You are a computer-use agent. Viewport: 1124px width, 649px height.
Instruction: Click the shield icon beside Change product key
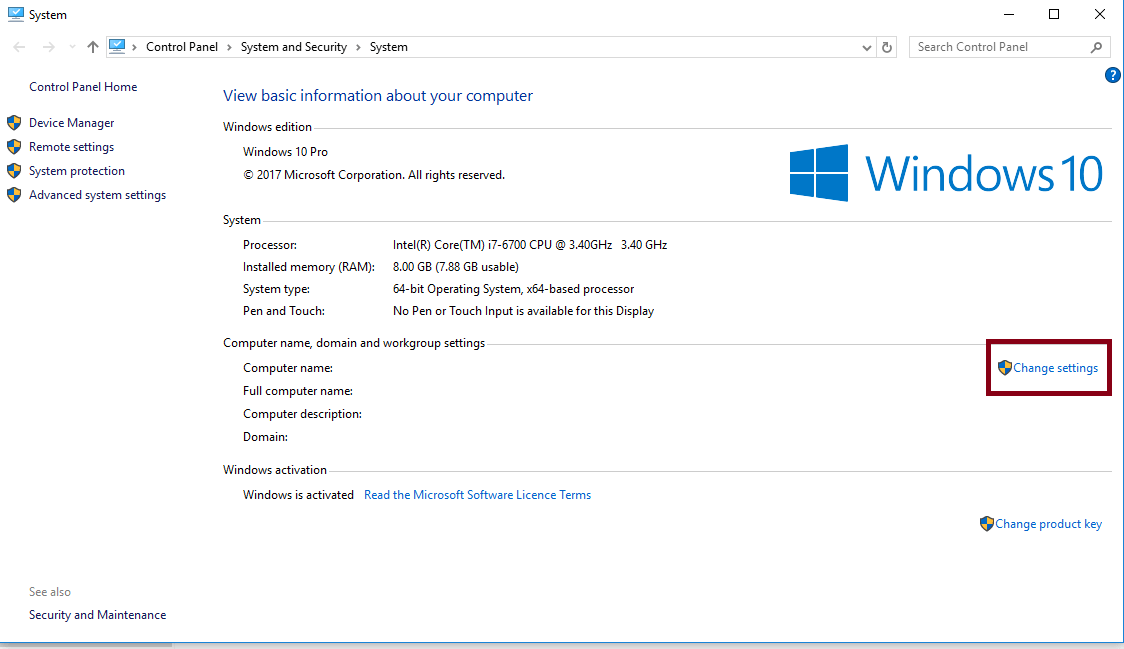pos(987,523)
